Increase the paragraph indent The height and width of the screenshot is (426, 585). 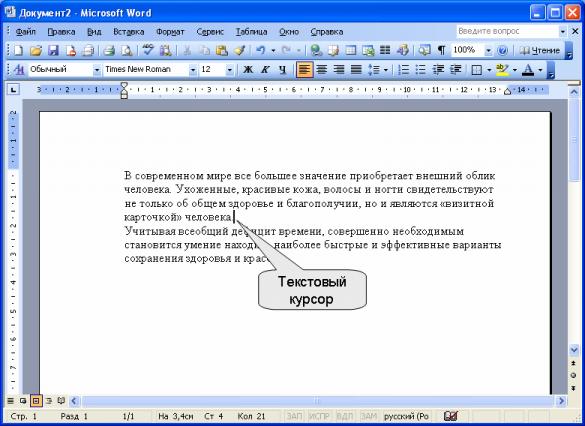tap(456, 70)
